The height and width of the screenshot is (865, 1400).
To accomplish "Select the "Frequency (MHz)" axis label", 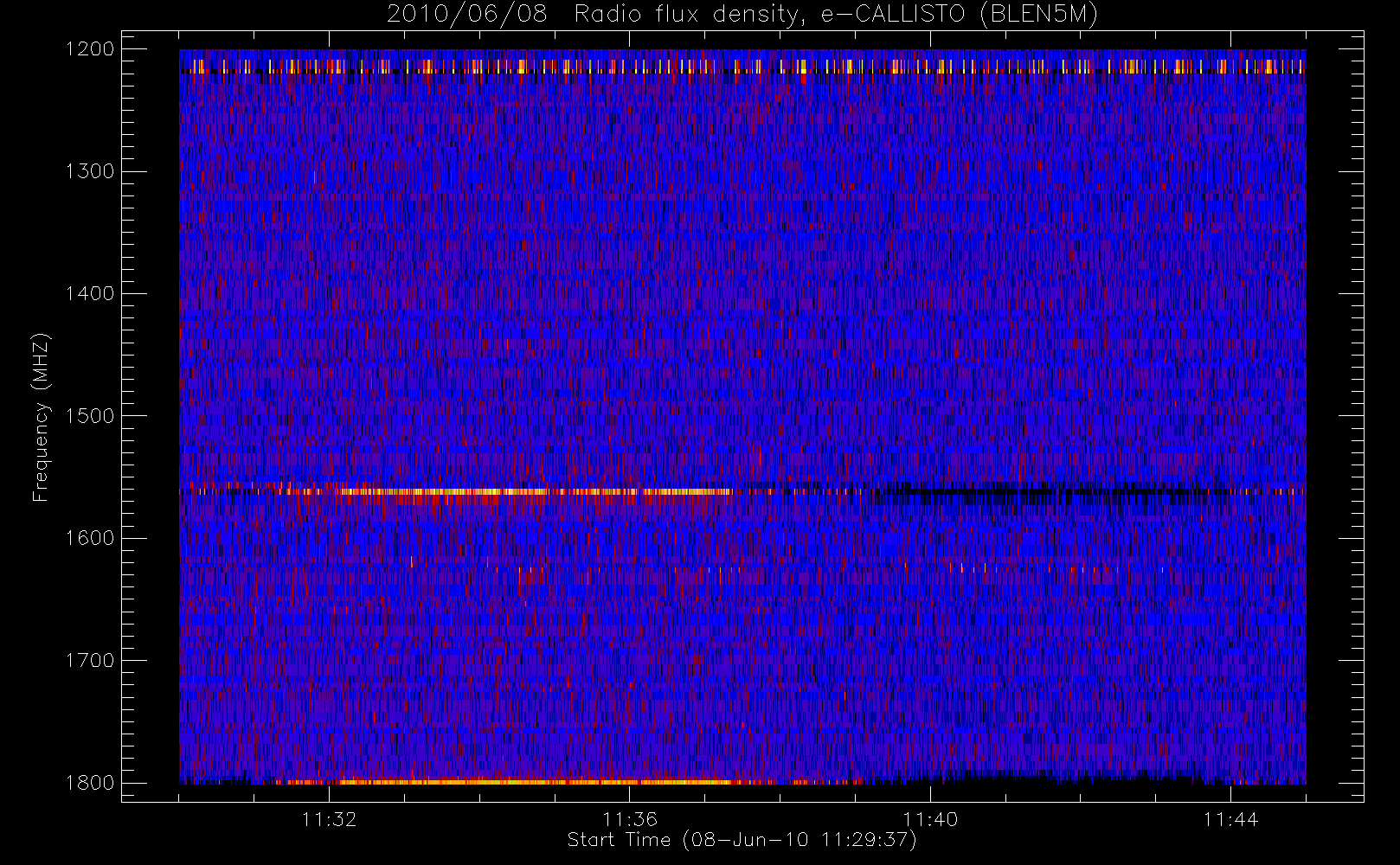I will [x=41, y=417].
